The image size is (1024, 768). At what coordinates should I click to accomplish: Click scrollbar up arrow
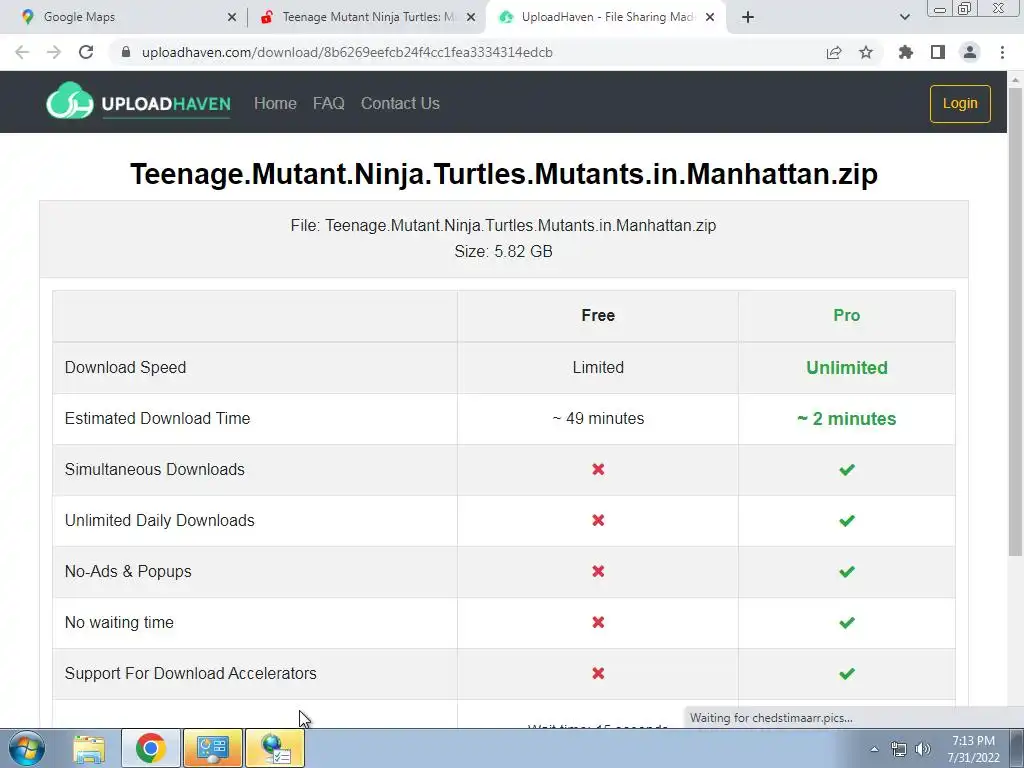(1015, 80)
